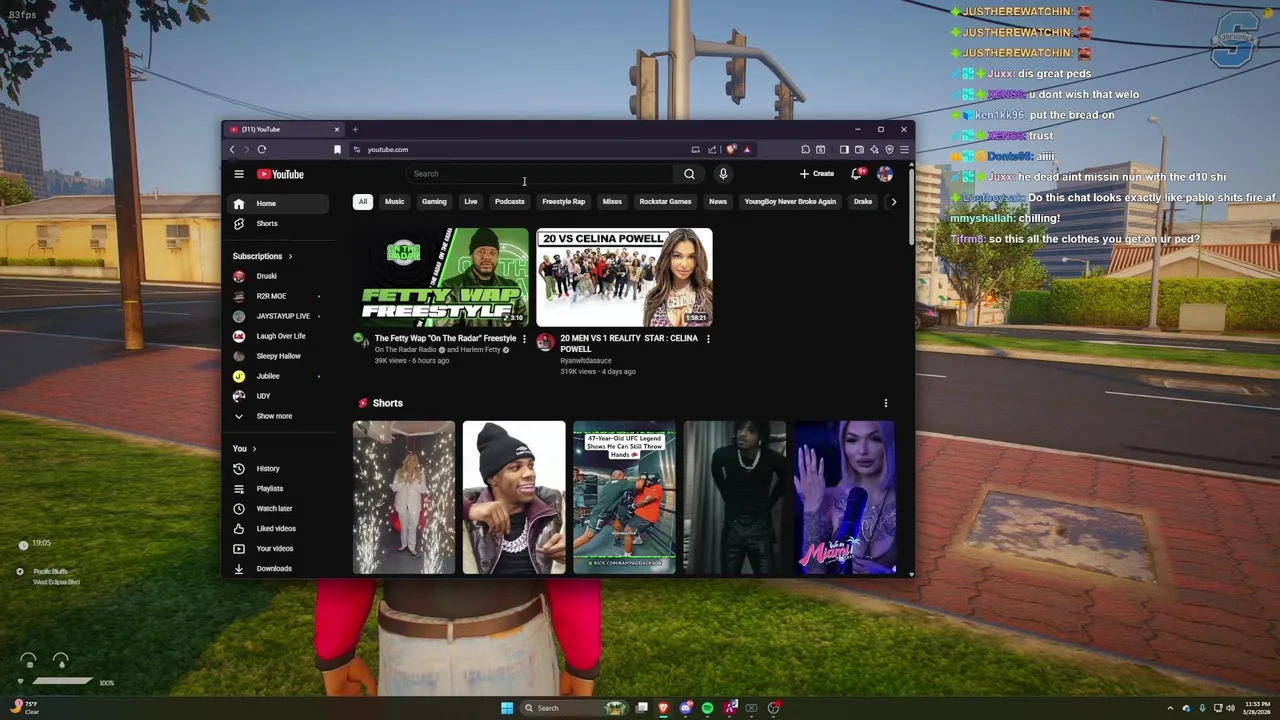Select the All filter chip
1280x720 pixels.
(363, 202)
